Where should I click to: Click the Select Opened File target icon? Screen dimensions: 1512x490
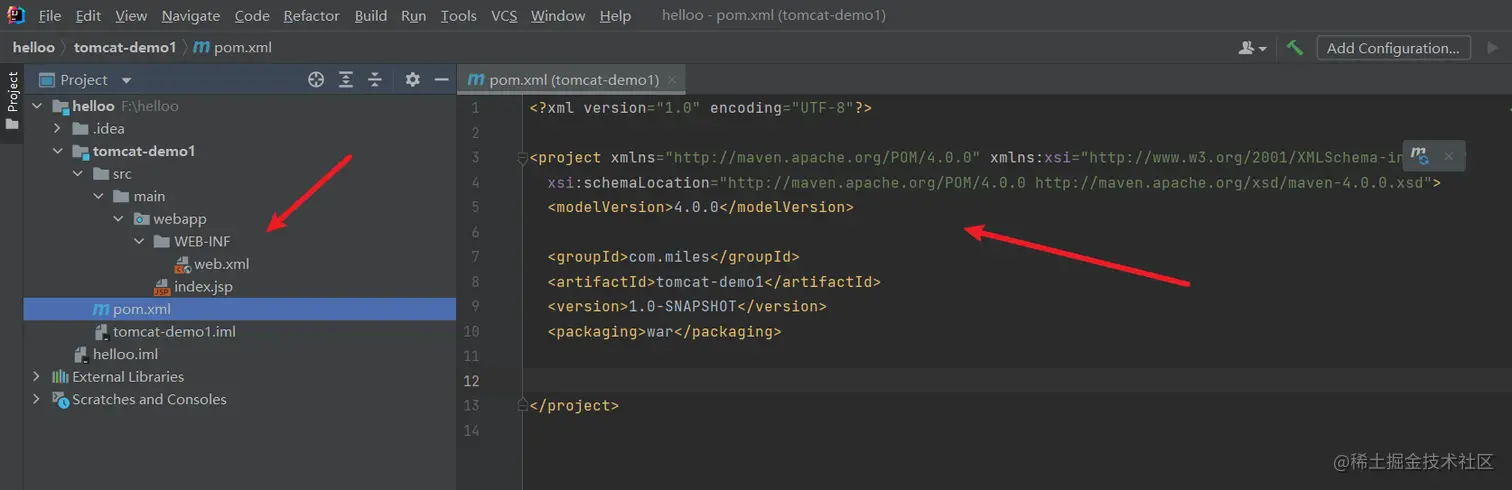click(x=316, y=80)
